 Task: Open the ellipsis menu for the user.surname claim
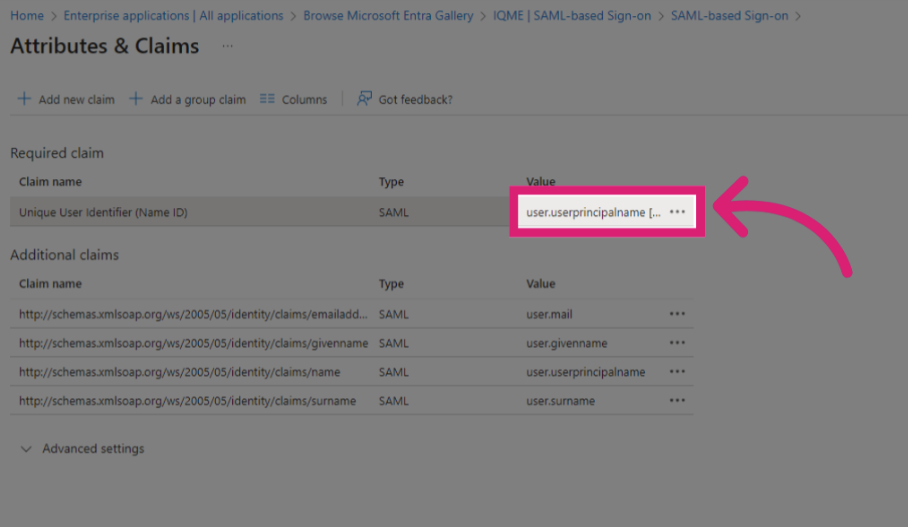coord(677,401)
